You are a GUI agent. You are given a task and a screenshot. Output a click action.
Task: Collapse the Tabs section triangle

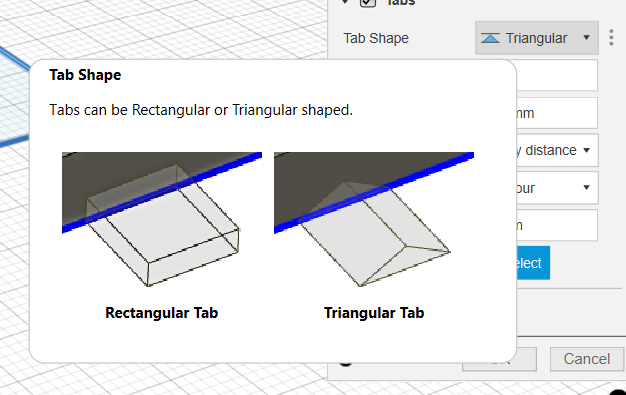coord(345,2)
